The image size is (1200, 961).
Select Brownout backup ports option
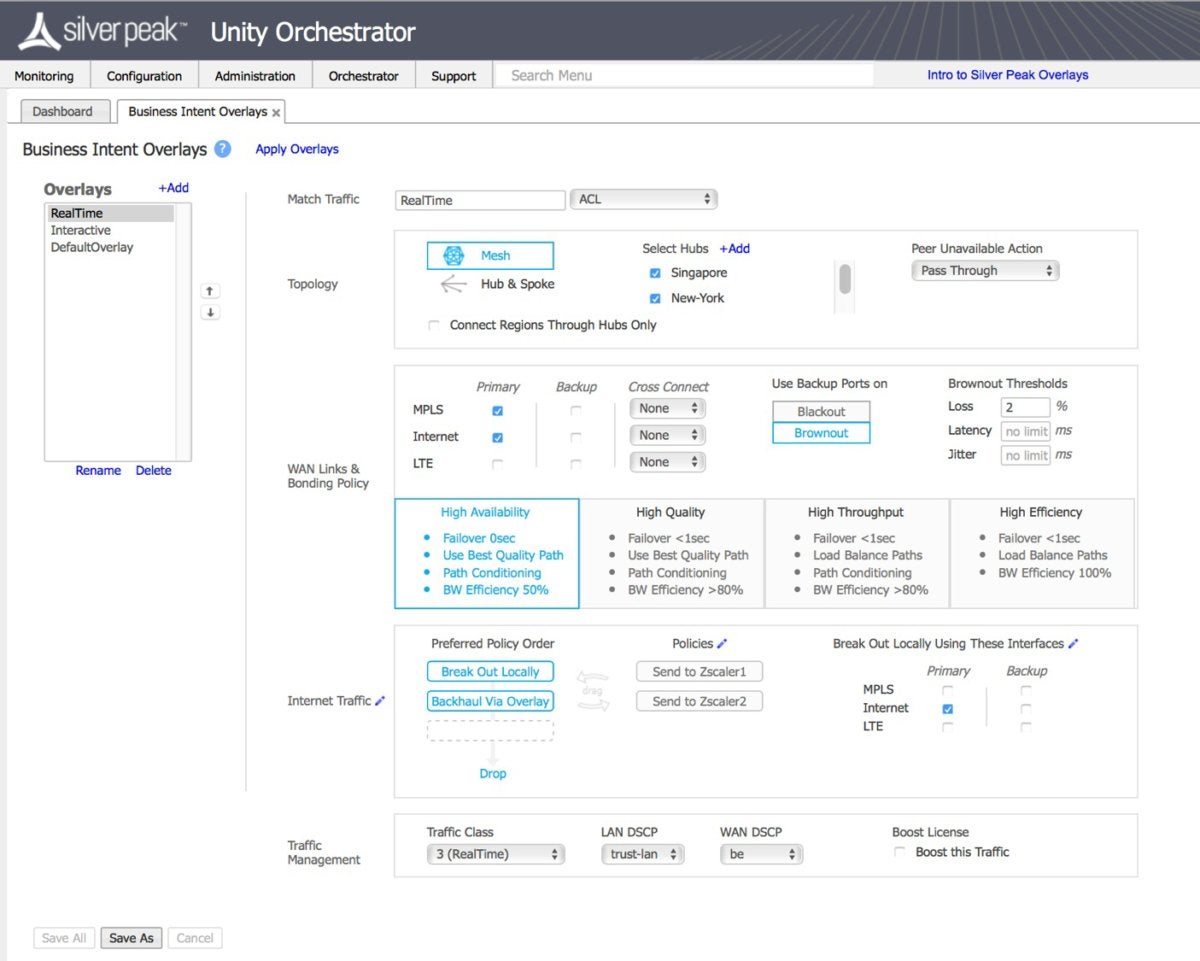[x=821, y=433]
